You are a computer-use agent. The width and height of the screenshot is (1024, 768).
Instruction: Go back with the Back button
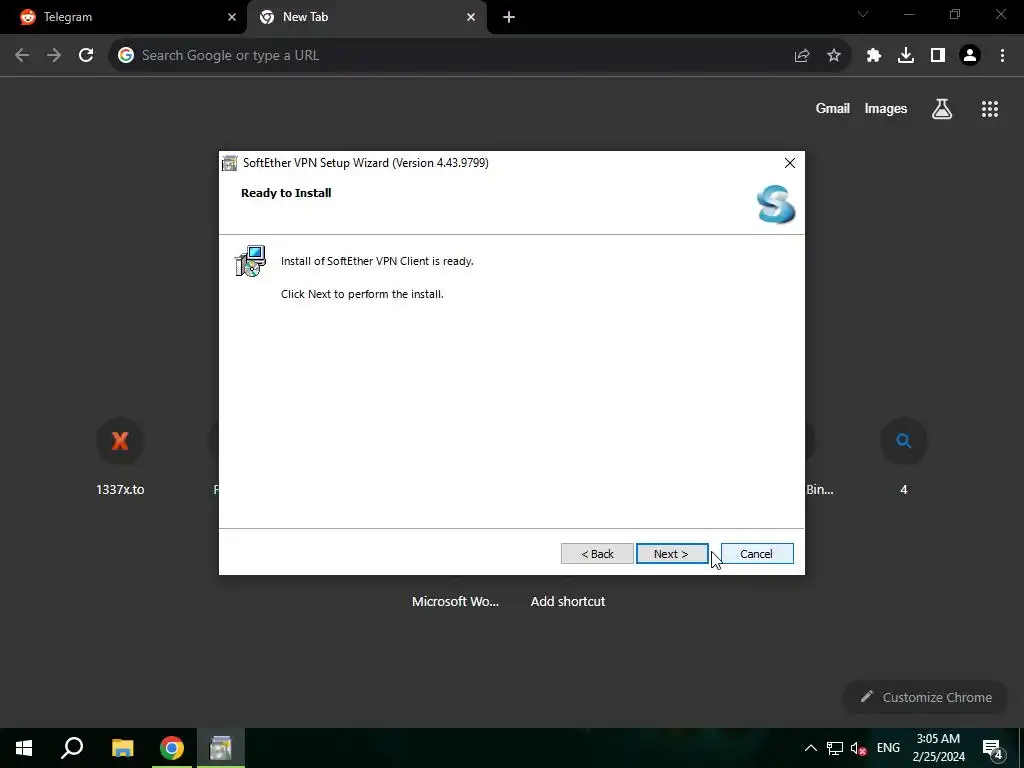pos(597,554)
